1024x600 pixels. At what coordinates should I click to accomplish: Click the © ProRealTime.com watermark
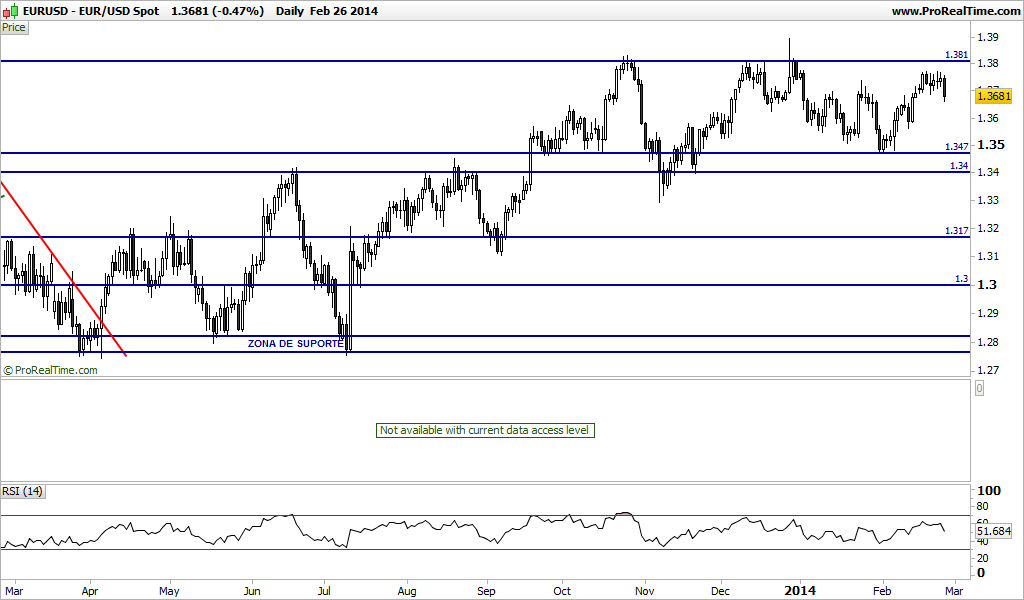pos(50,370)
